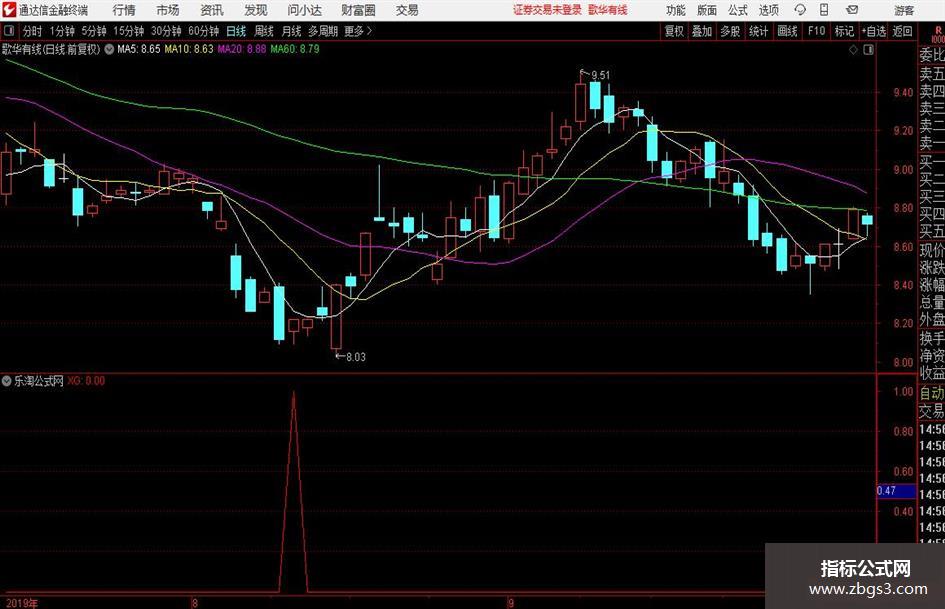Open the 版面 menu

(x=707, y=10)
